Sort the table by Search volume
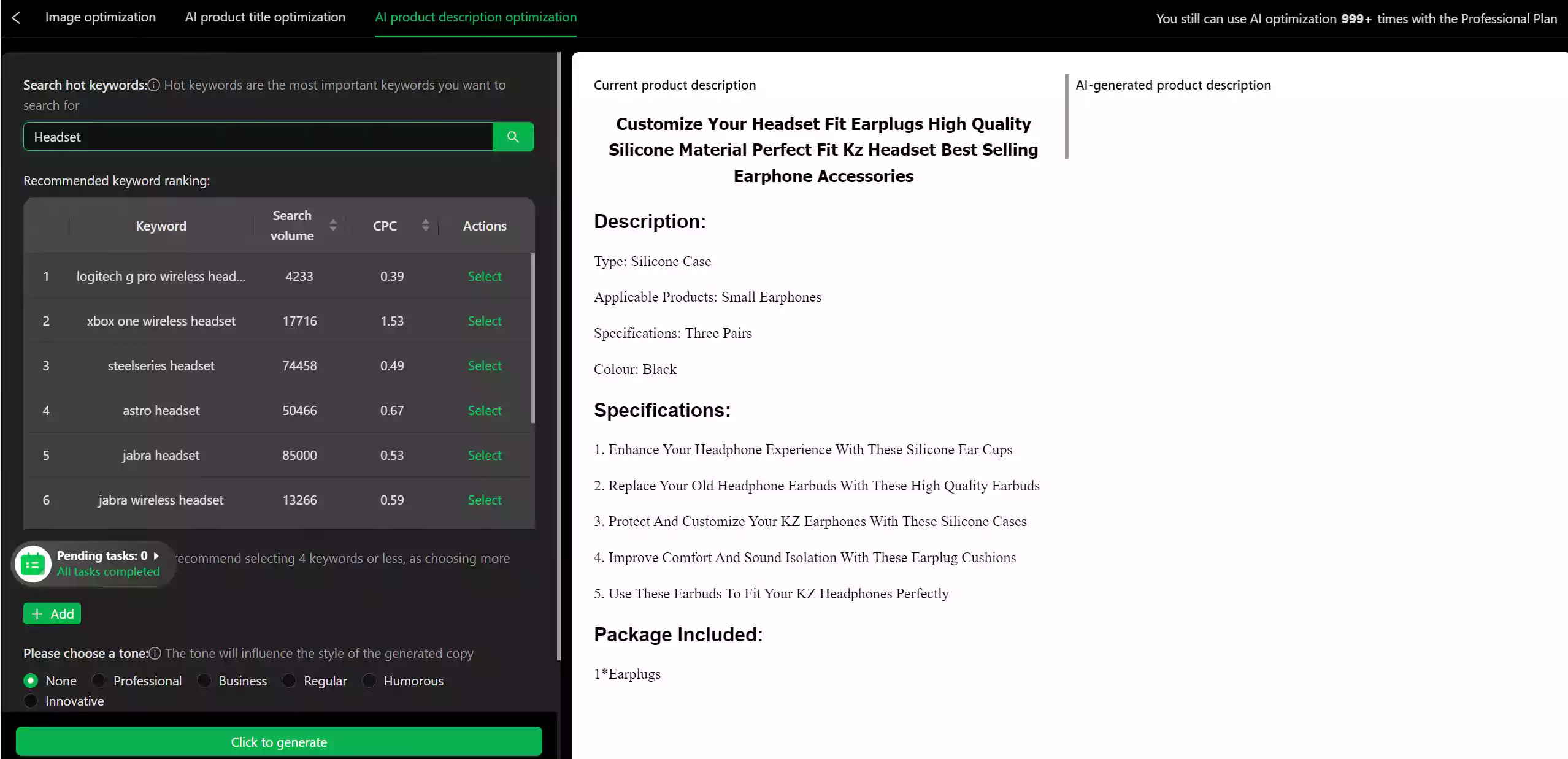 332,226
